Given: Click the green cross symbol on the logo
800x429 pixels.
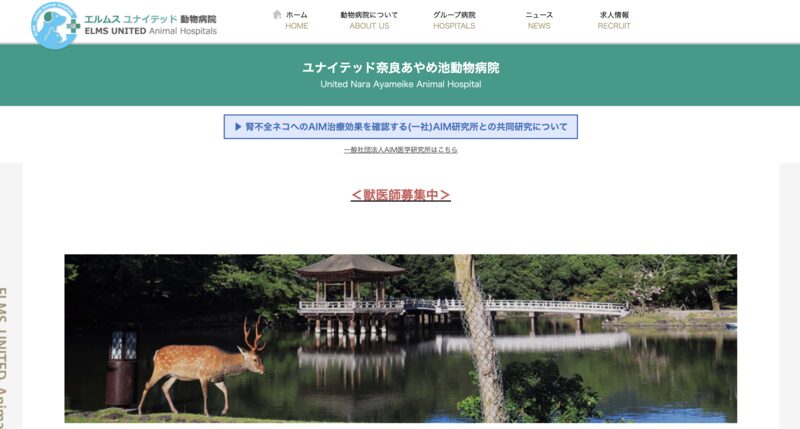Looking at the screenshot, I should click(x=73, y=26).
